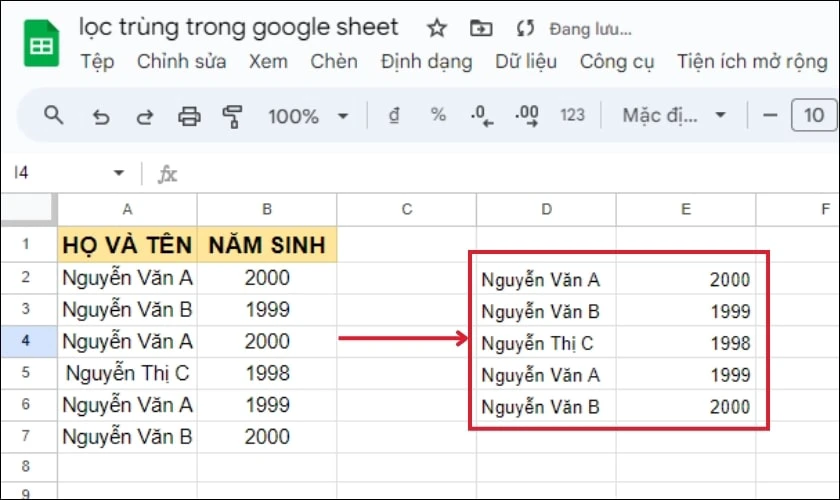Viewport: 840px width, 500px height.
Task: Click cell E4 with value 1998
Action: [686, 343]
